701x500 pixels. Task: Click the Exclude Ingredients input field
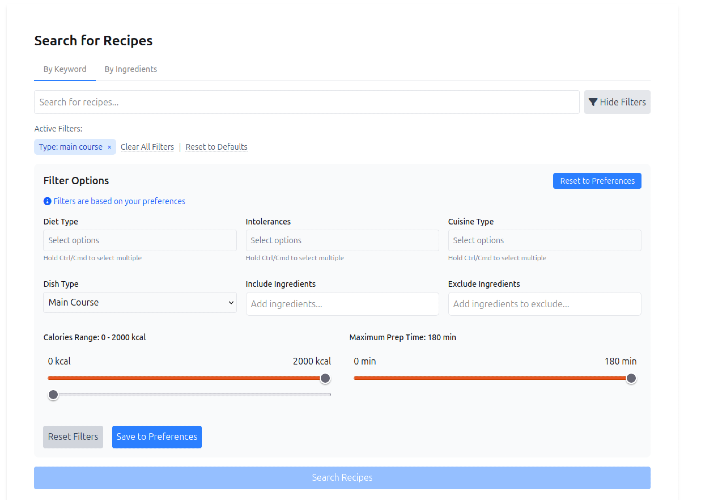(545, 304)
